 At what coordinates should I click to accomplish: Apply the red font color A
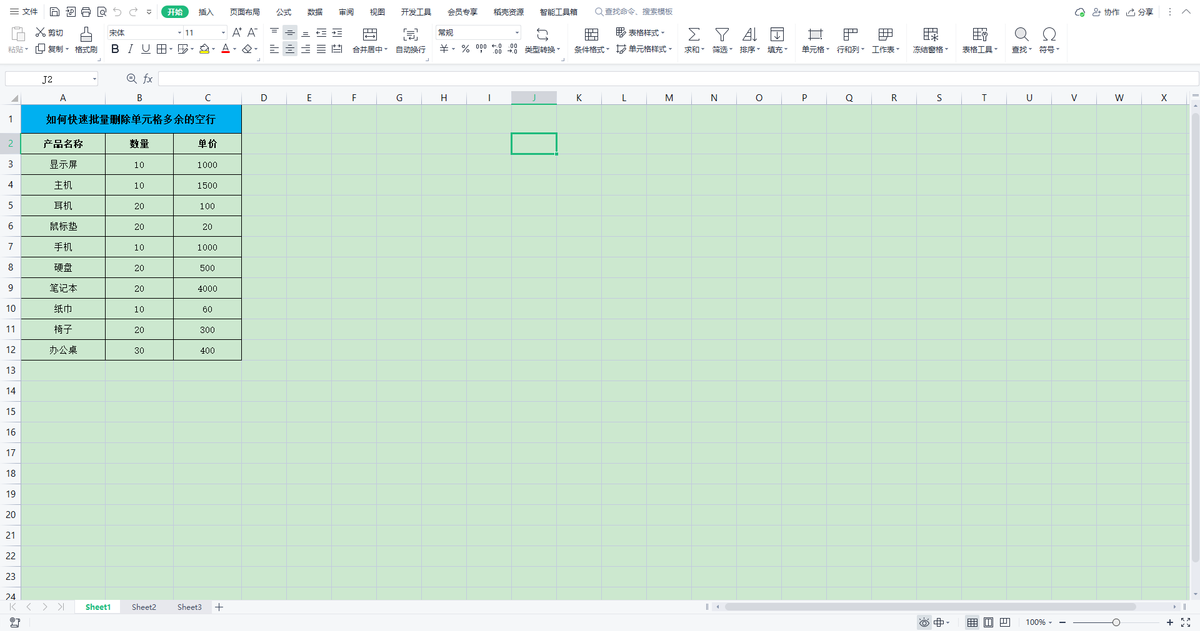coord(225,49)
